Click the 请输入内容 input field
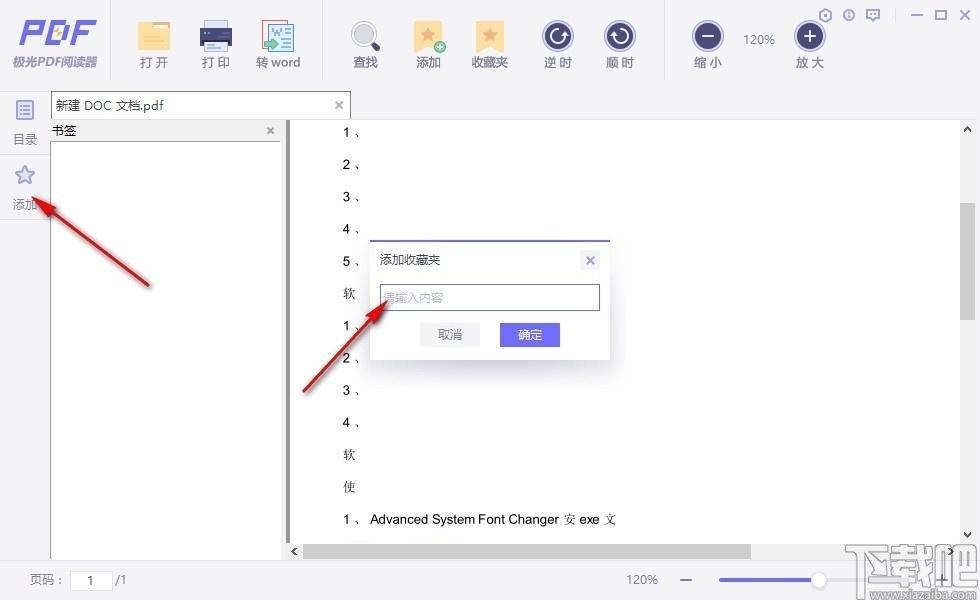The width and height of the screenshot is (980, 600). click(489, 298)
